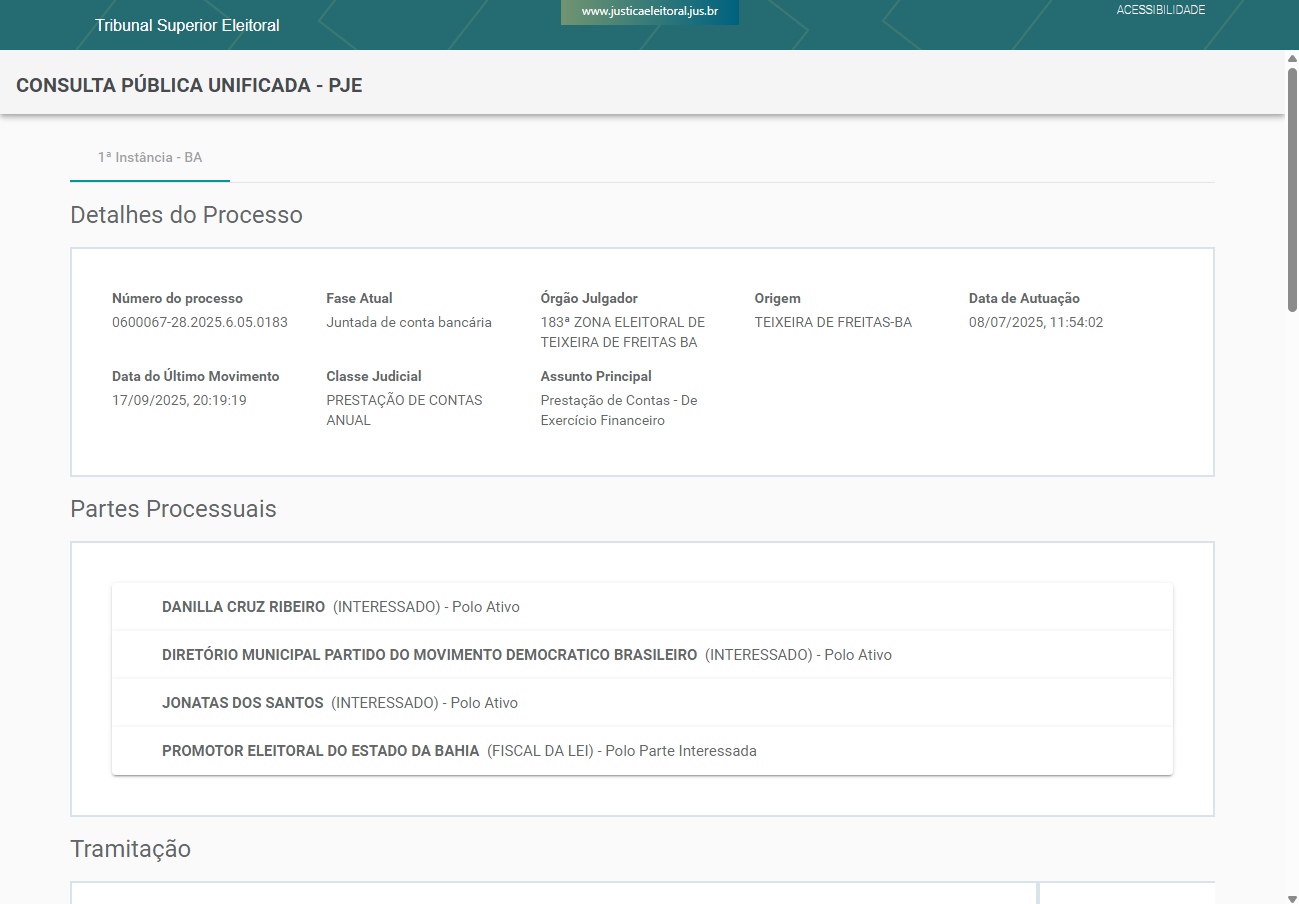Click the scrollbar up arrow
The height and width of the screenshot is (904, 1299).
pos(1291,59)
